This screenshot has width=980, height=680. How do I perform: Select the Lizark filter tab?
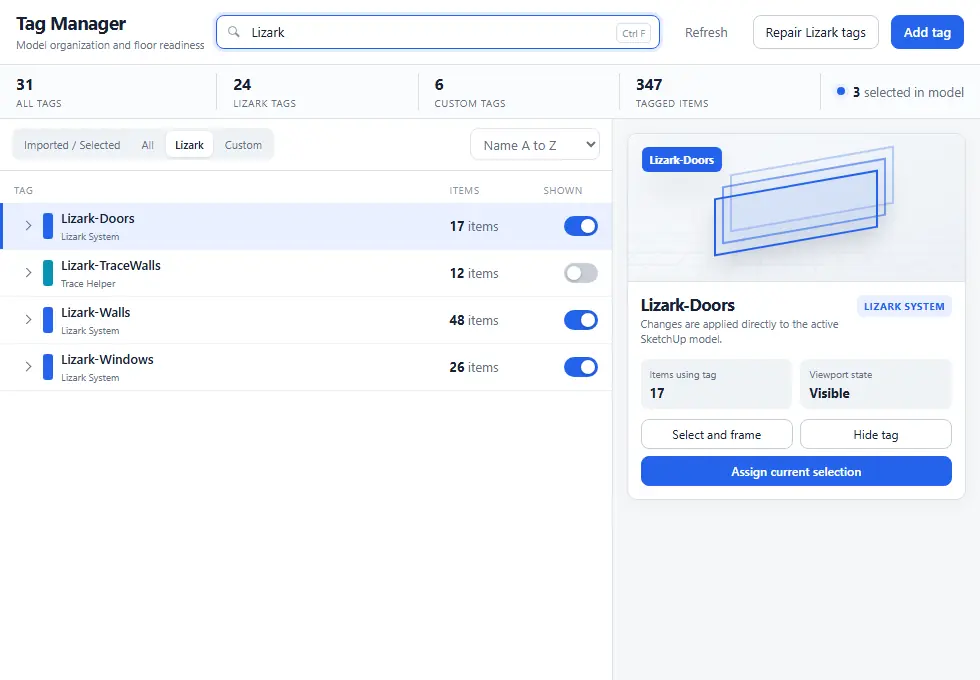coord(189,145)
